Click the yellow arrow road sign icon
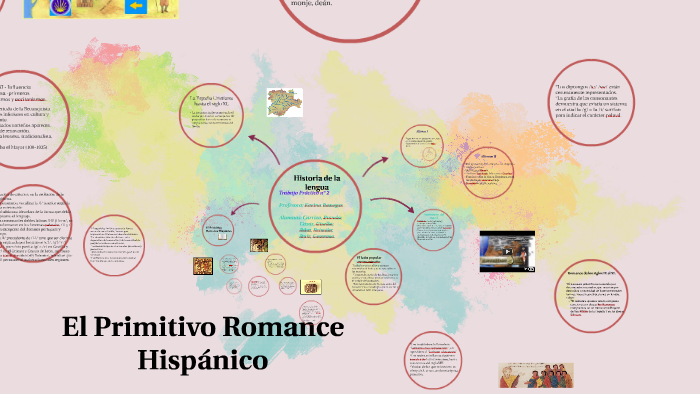Image resolution: width=700 pixels, height=394 pixels. (136, 6)
